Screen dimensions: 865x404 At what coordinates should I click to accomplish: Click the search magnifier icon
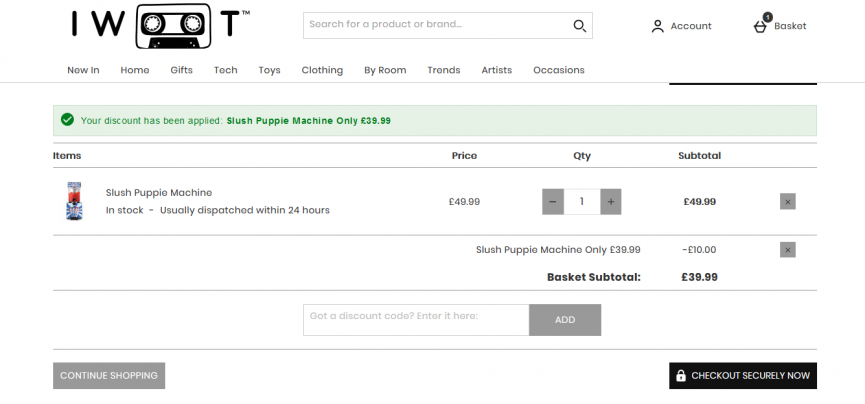579,26
